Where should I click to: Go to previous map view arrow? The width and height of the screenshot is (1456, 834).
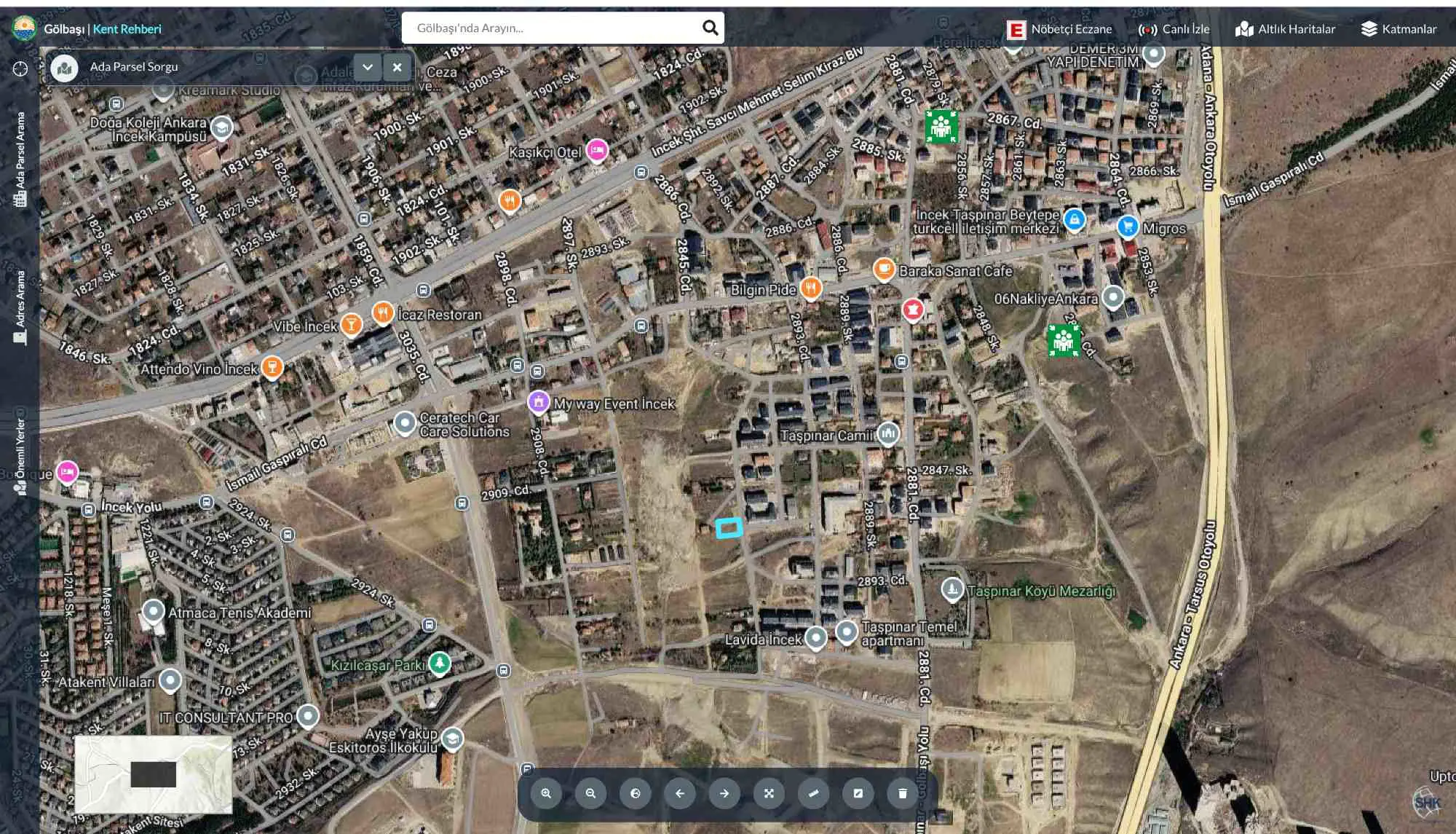[x=680, y=793]
